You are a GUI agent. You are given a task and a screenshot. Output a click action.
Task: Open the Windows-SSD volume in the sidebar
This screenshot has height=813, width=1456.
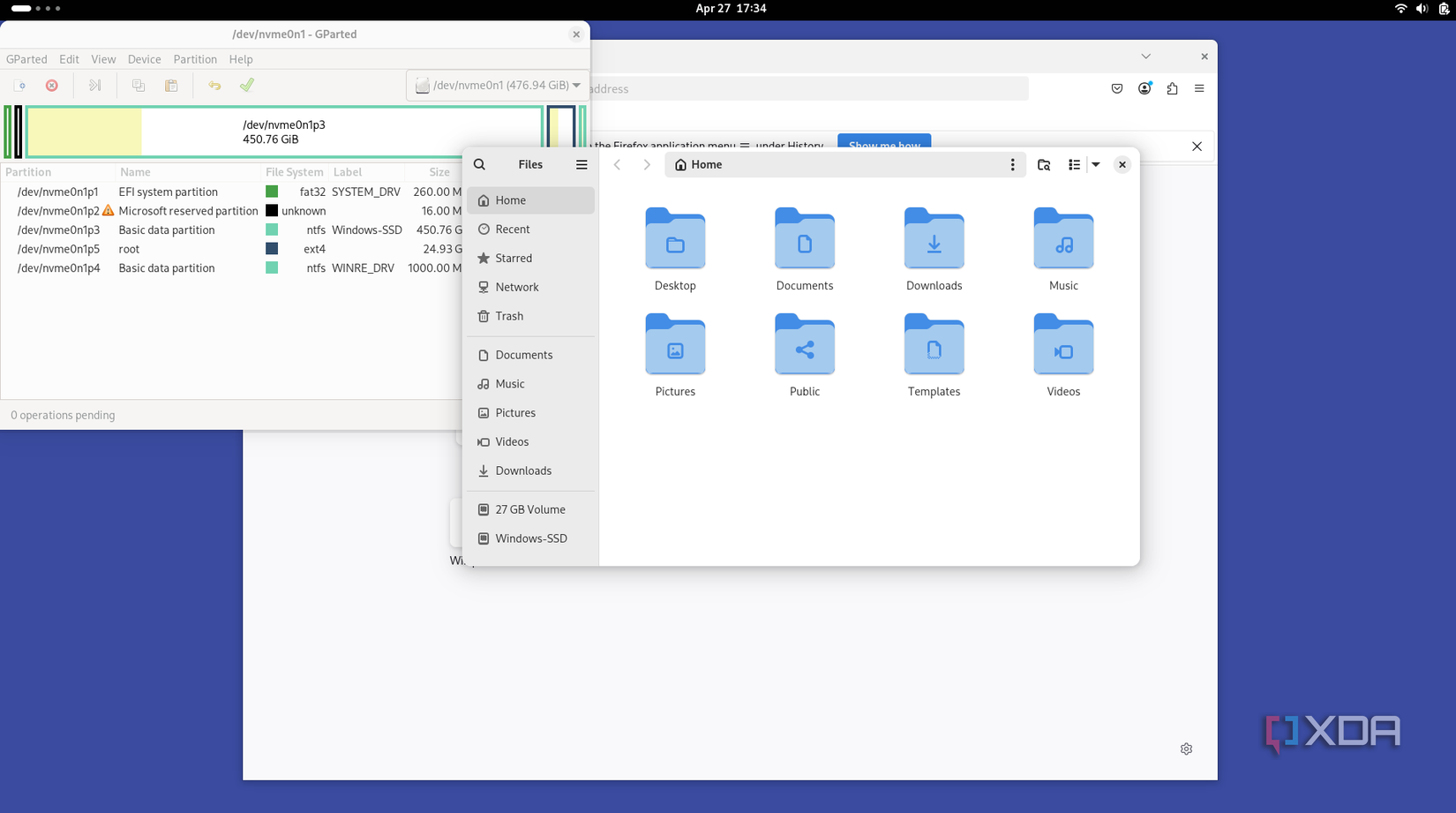(x=530, y=538)
